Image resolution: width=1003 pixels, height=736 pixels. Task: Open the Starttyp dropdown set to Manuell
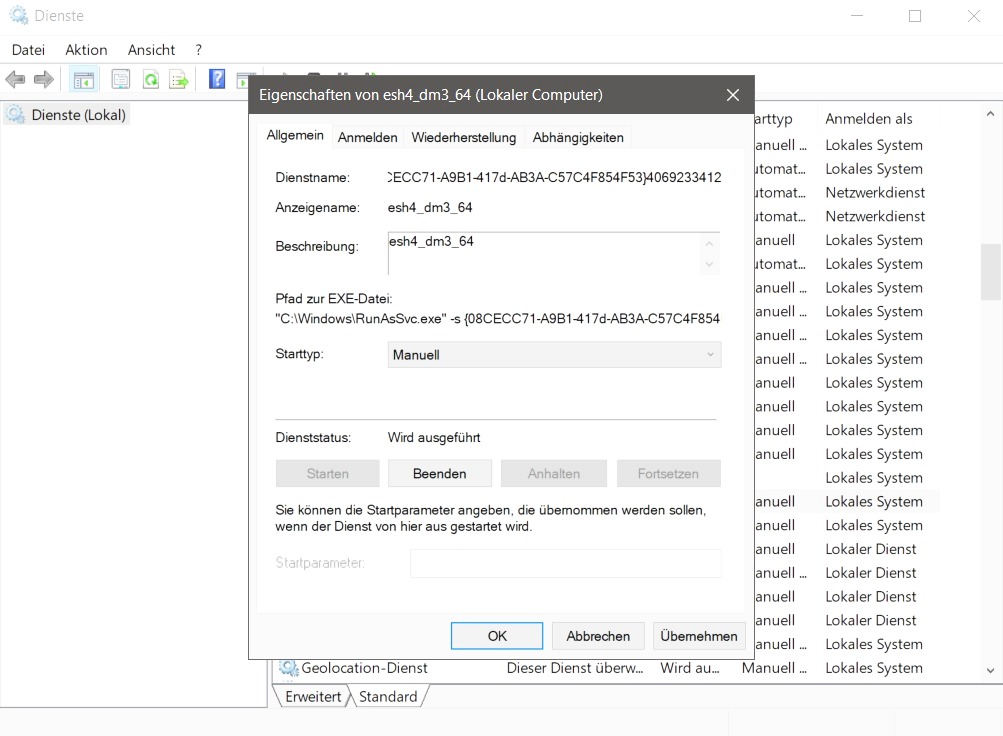(x=554, y=355)
